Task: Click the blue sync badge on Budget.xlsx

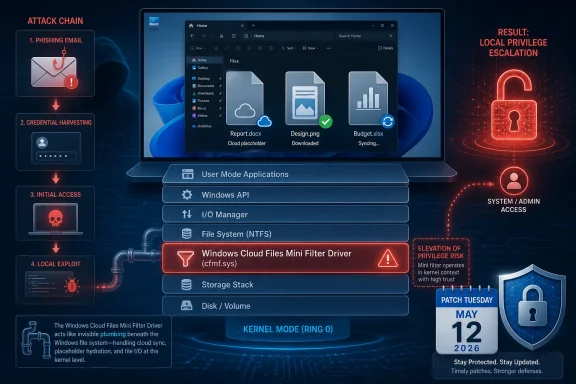Action: pos(388,121)
